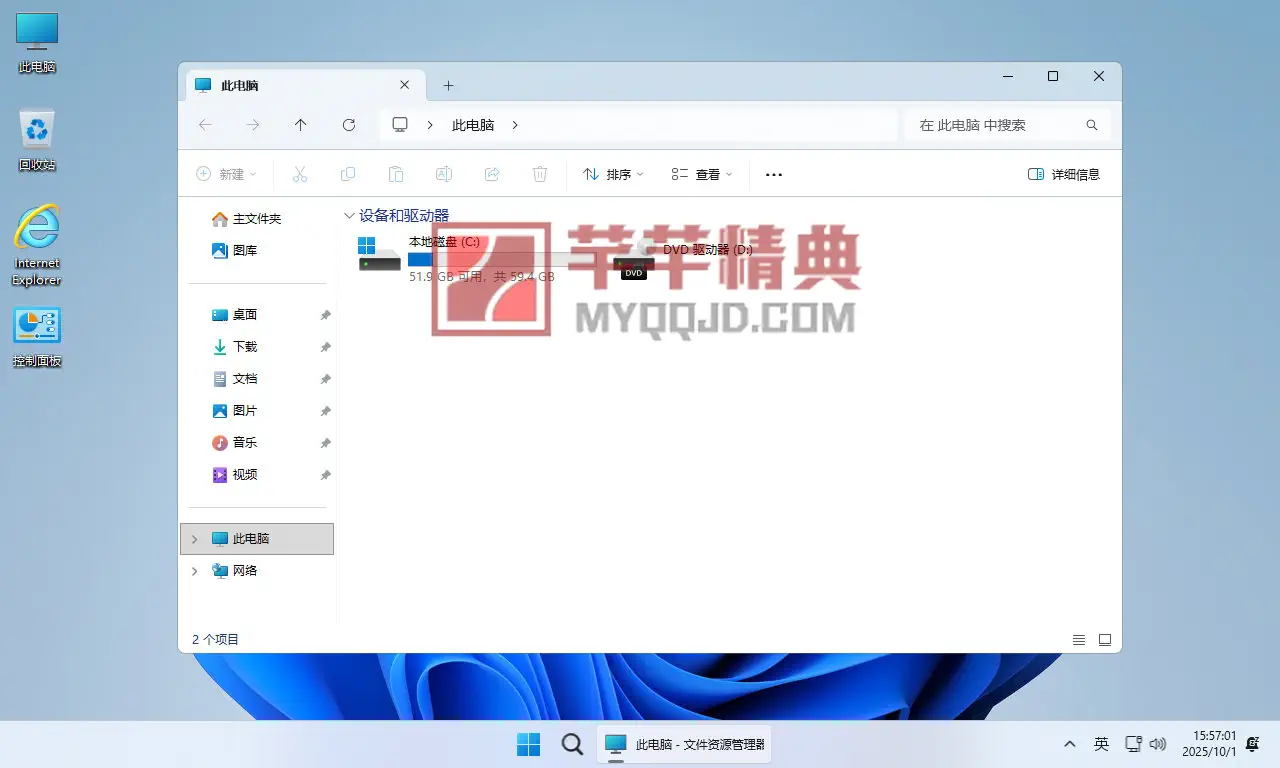The width and height of the screenshot is (1280, 768).
Task: Select 下载 in the sidebar
Action: click(245, 347)
